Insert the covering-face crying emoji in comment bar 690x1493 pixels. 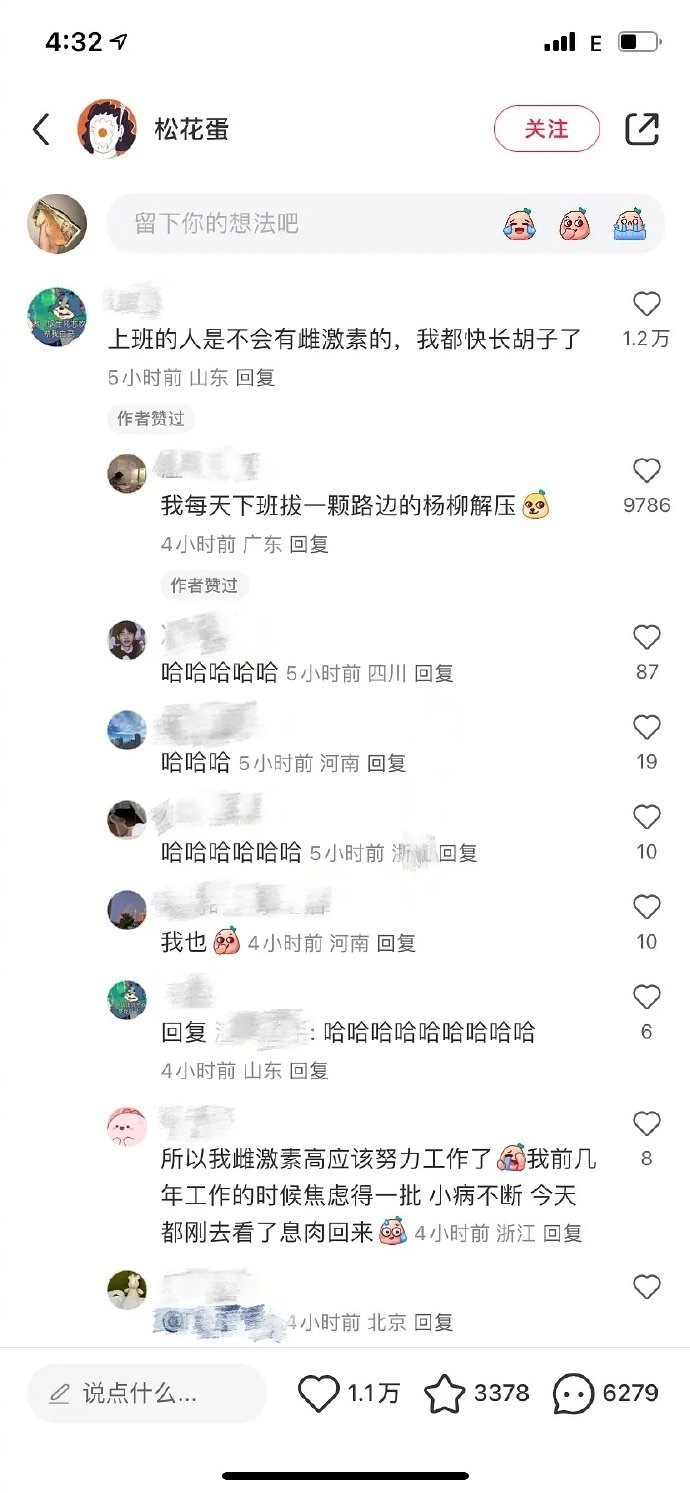pos(630,223)
